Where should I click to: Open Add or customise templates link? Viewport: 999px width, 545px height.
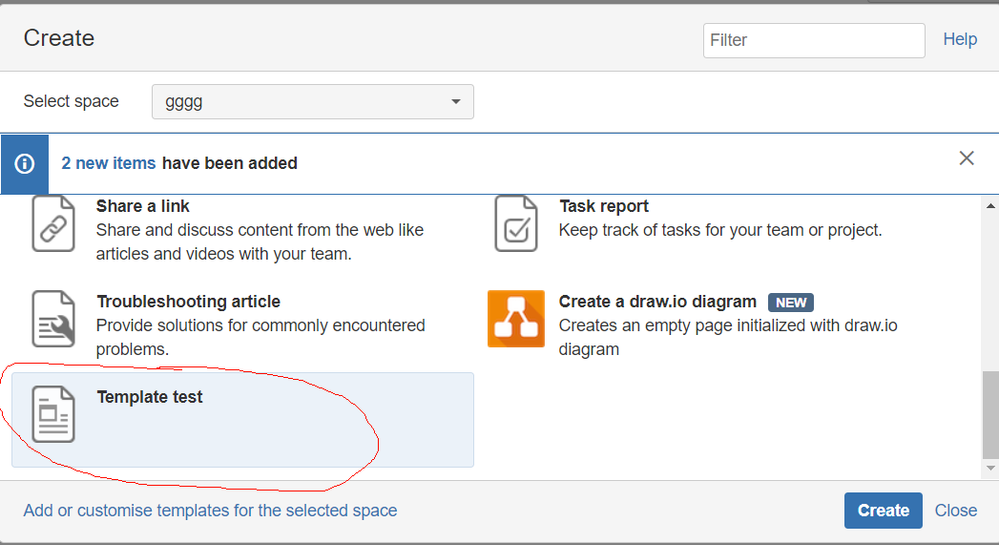[x=210, y=511]
